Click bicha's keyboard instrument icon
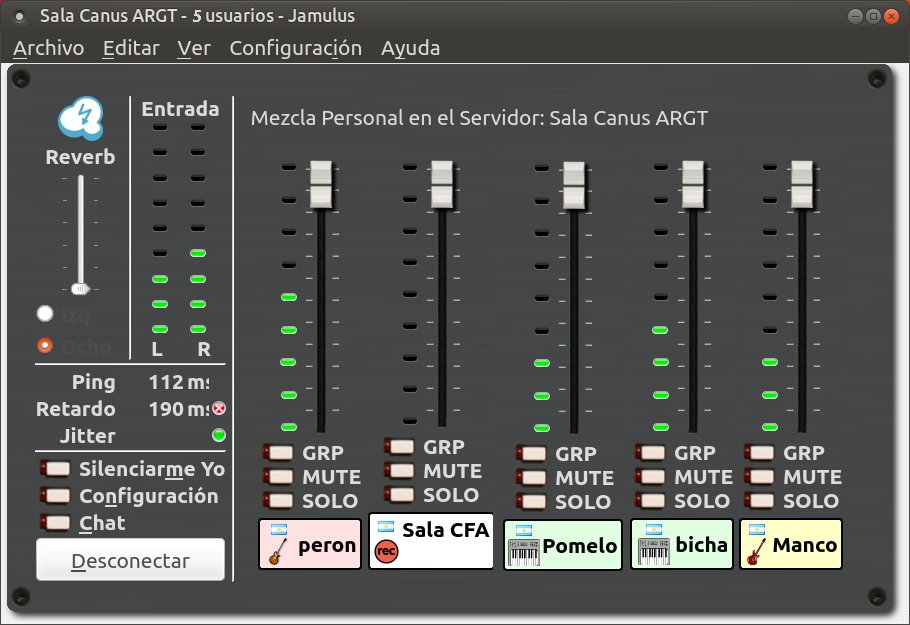Screen dimensions: 910x625 coord(653,551)
